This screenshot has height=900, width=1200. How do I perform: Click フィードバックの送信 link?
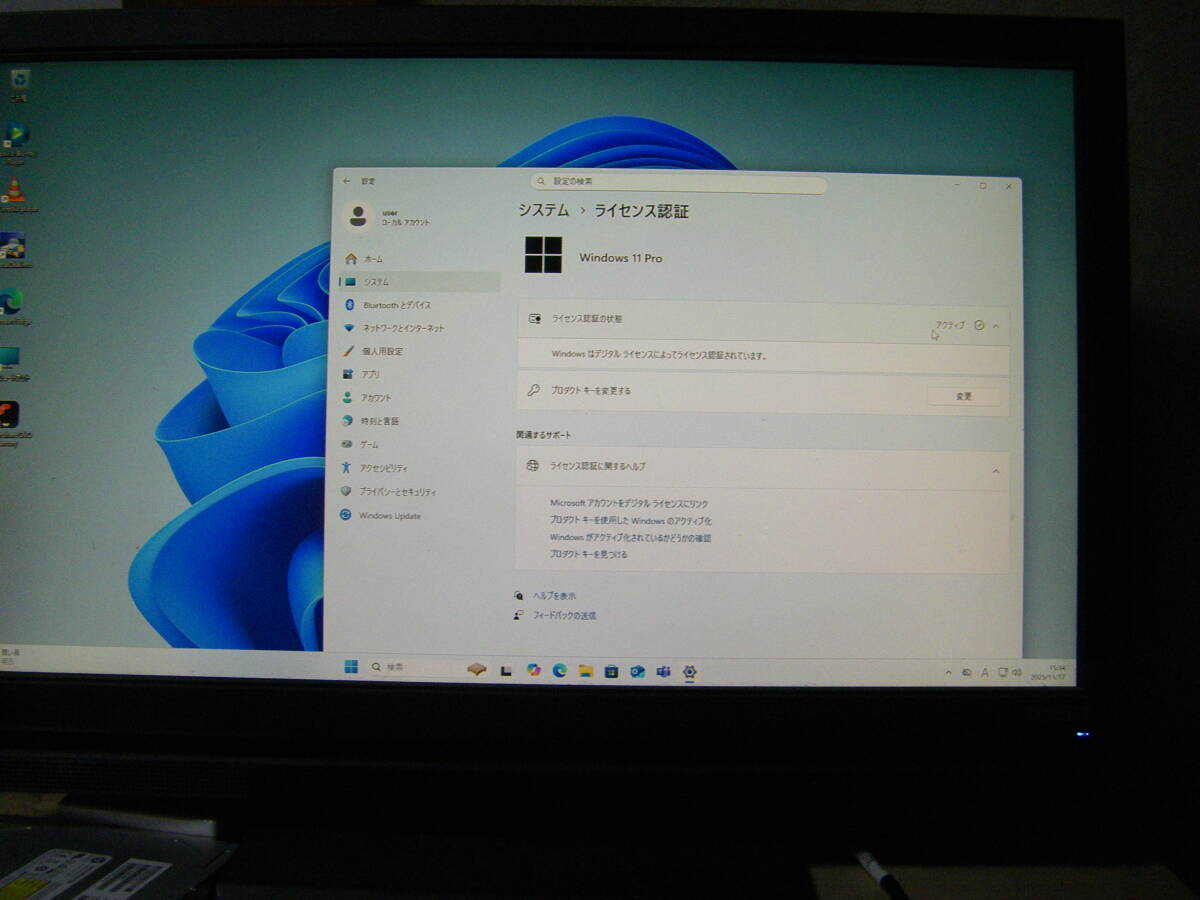[564, 616]
